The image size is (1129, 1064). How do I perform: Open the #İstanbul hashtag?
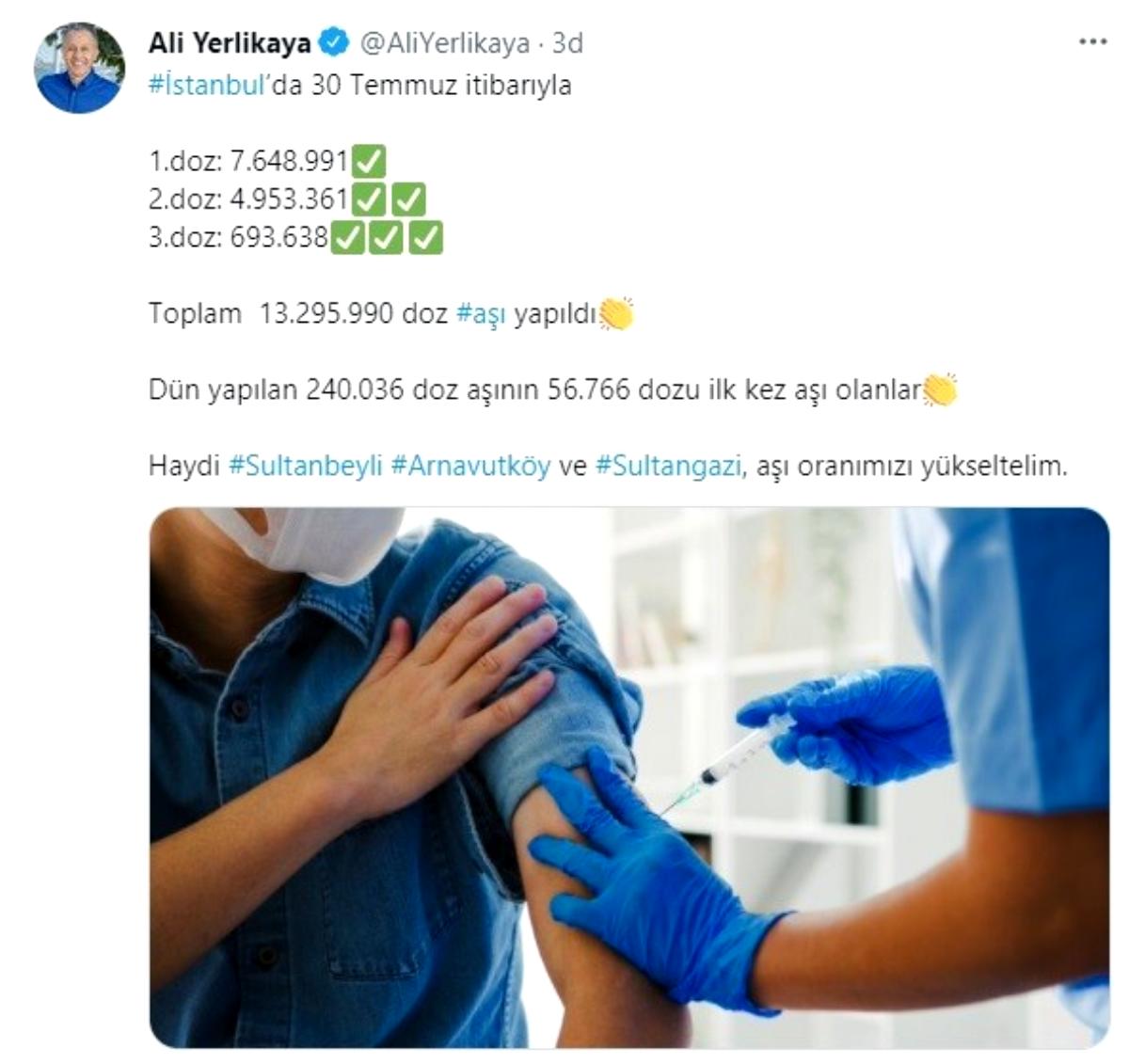pos(204,86)
